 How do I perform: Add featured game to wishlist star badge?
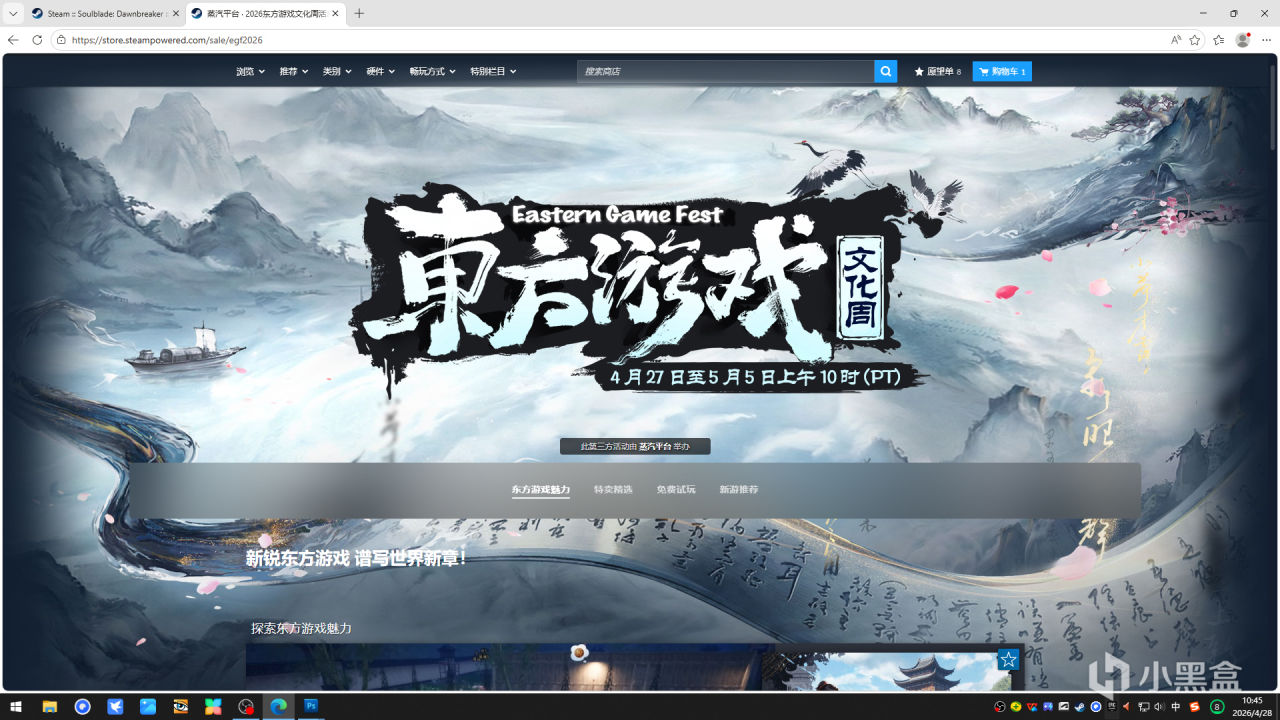click(x=1008, y=660)
